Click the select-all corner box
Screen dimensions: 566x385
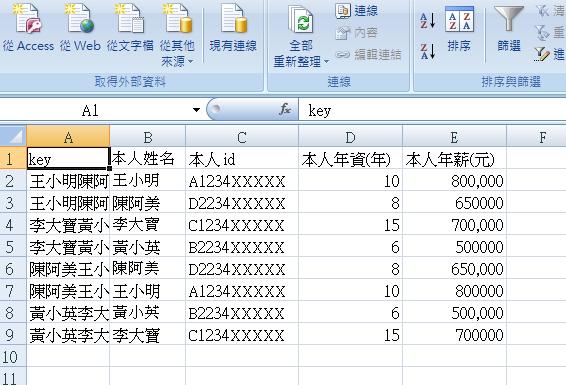(13, 136)
